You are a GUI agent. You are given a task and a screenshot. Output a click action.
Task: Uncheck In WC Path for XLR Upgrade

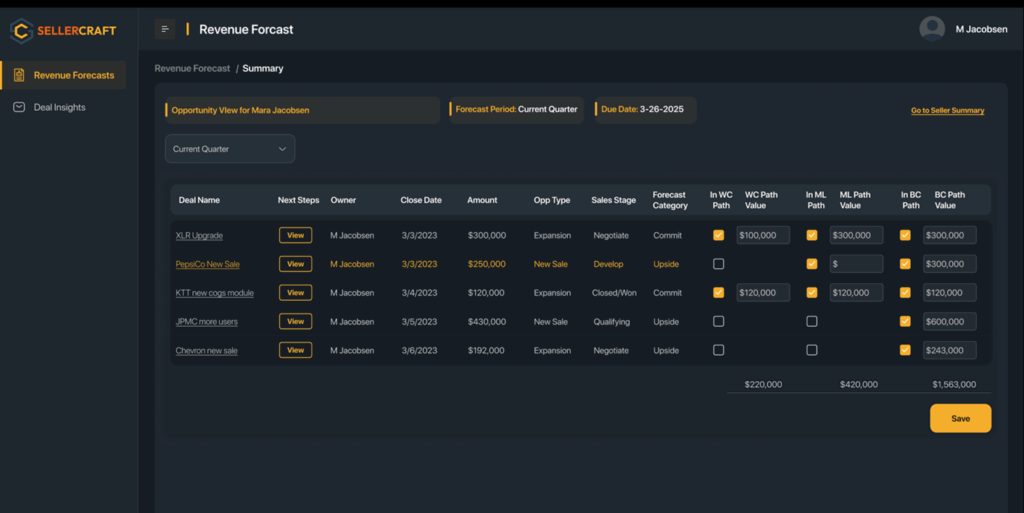718,236
